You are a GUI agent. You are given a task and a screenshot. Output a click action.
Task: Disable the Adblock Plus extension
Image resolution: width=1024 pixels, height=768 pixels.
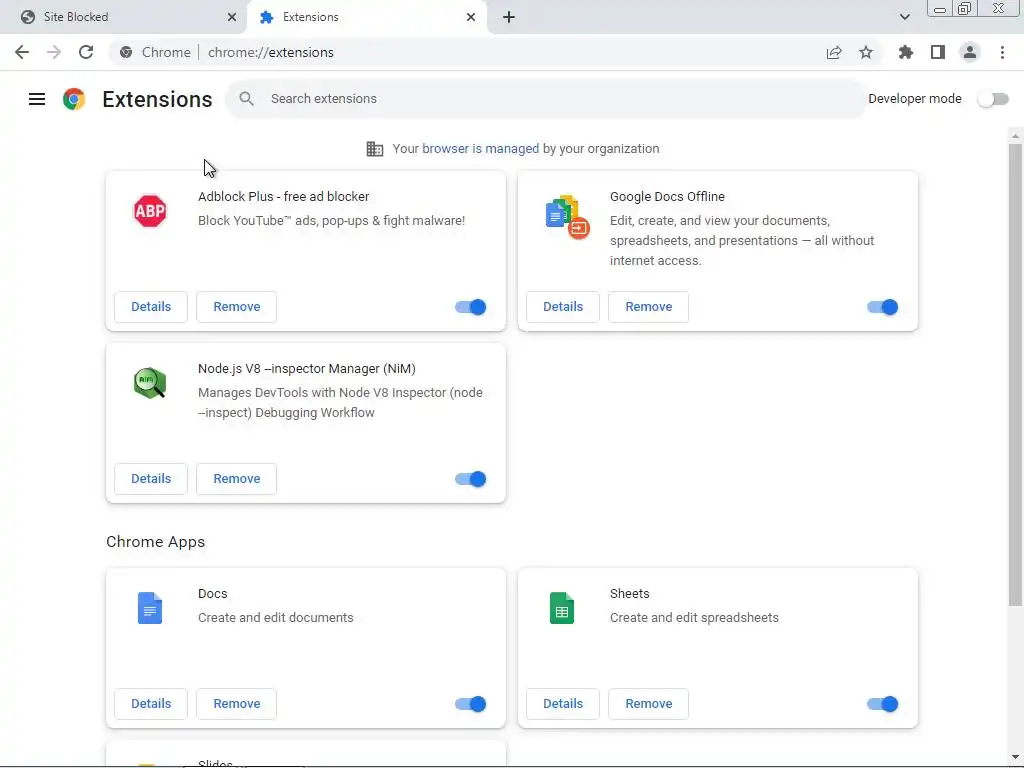coord(471,307)
